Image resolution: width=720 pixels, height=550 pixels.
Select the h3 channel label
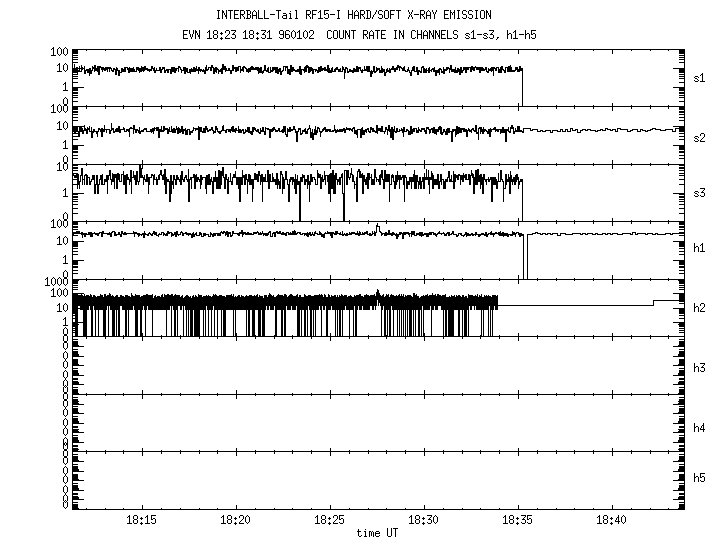pos(700,366)
